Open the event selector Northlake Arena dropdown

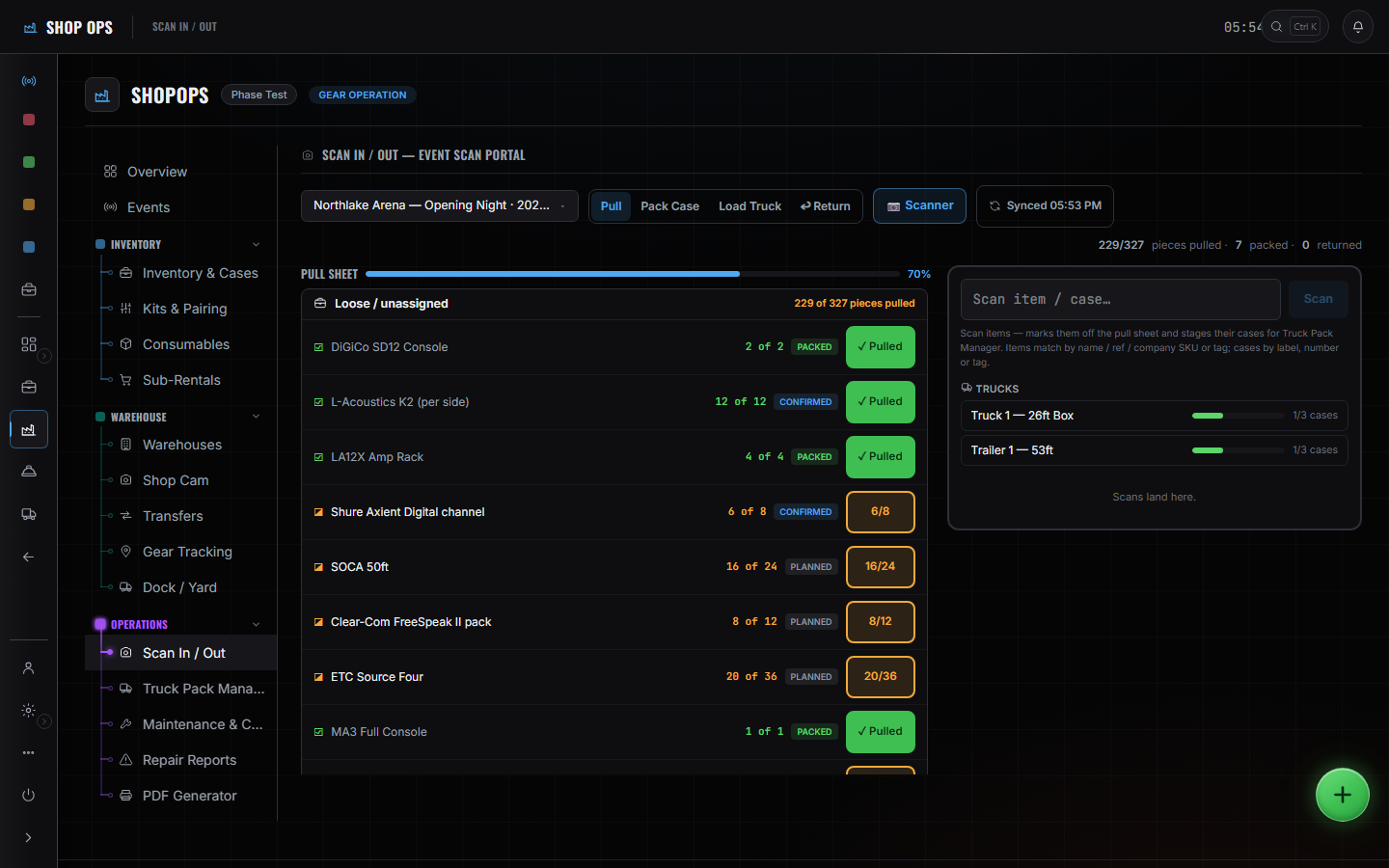pos(440,205)
